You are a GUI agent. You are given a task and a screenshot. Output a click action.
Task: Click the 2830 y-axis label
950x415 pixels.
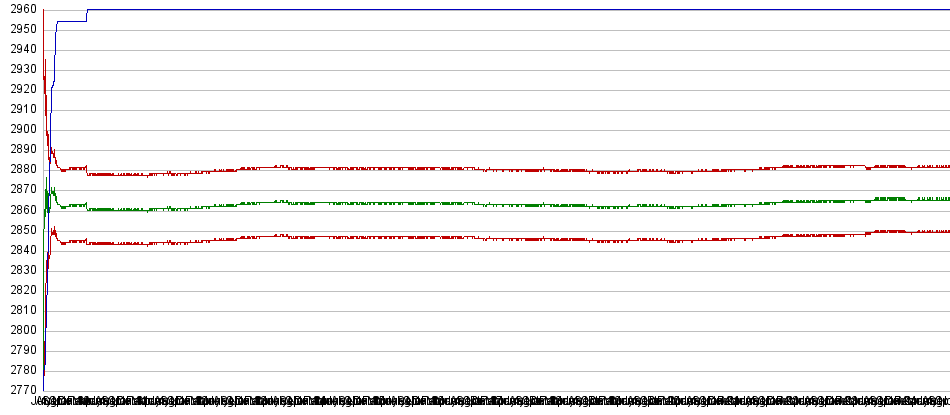[19, 270]
